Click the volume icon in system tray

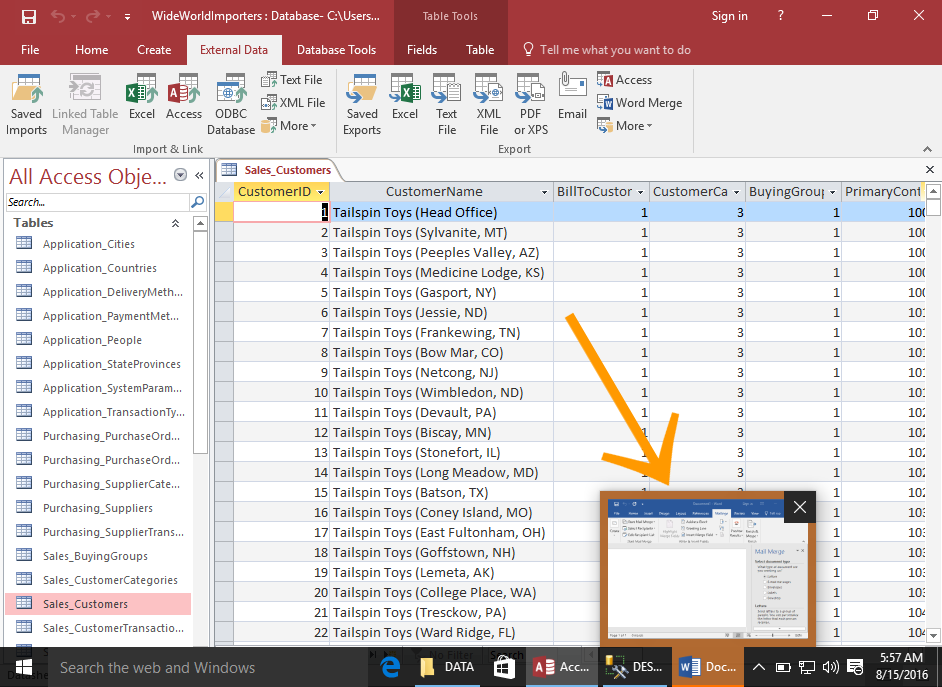831,667
